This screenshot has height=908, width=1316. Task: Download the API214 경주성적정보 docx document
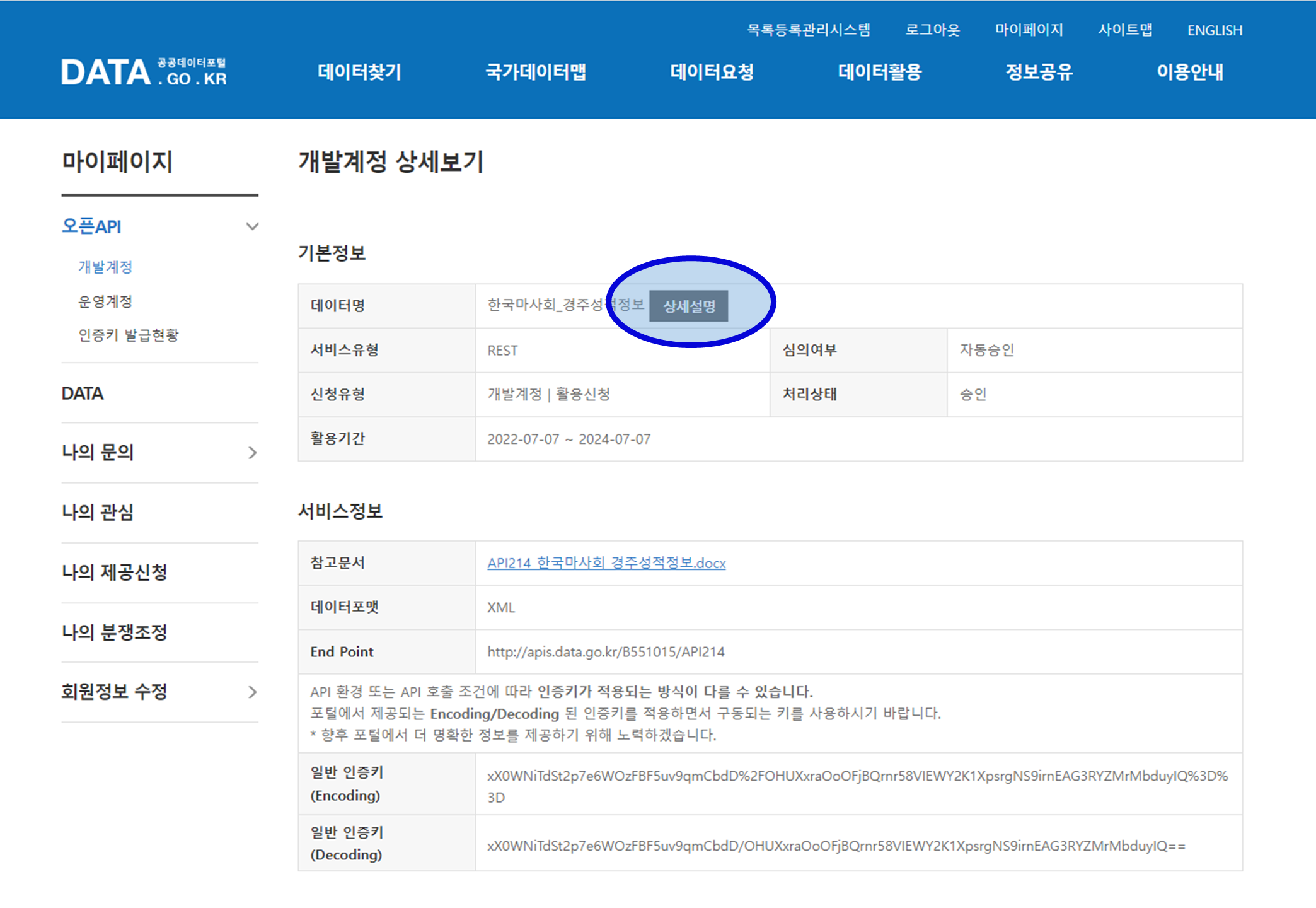pyautogui.click(x=606, y=563)
